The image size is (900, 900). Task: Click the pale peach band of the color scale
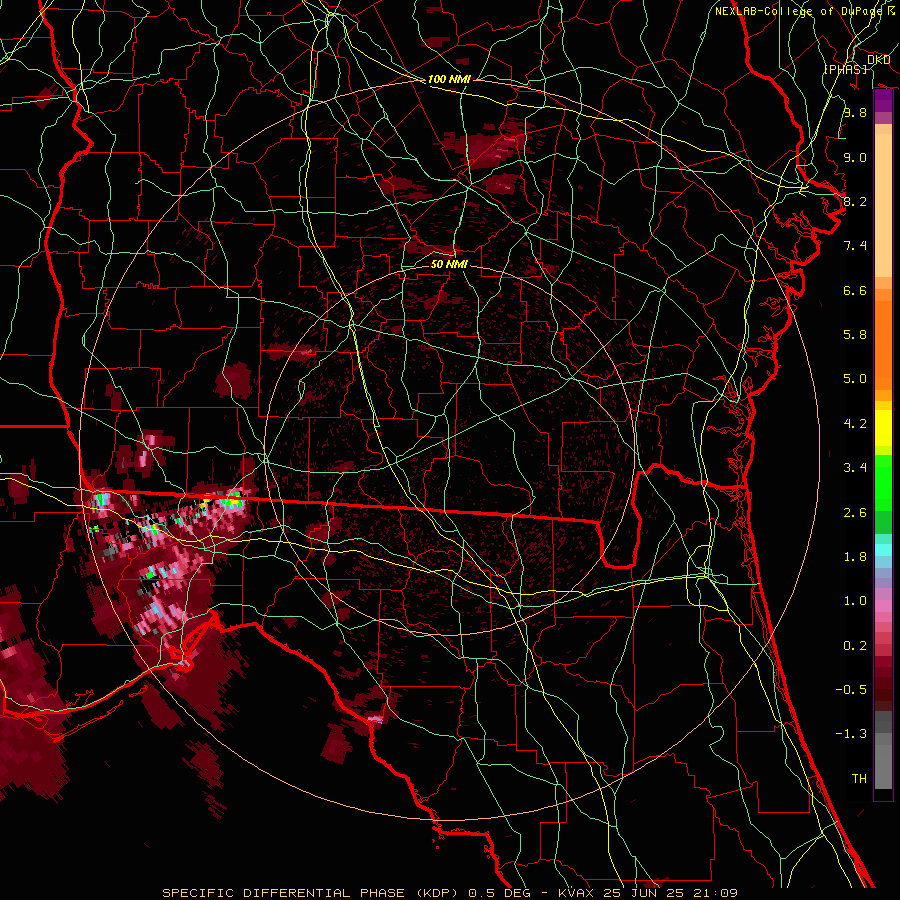pyautogui.click(x=883, y=205)
